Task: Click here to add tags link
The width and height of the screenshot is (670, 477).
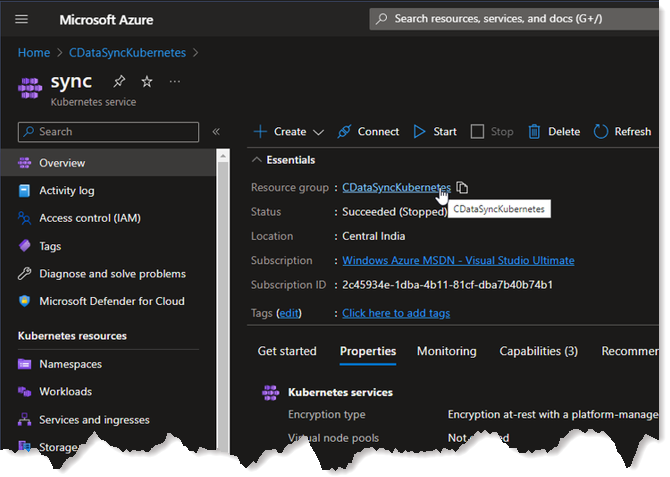Action: pos(396,313)
